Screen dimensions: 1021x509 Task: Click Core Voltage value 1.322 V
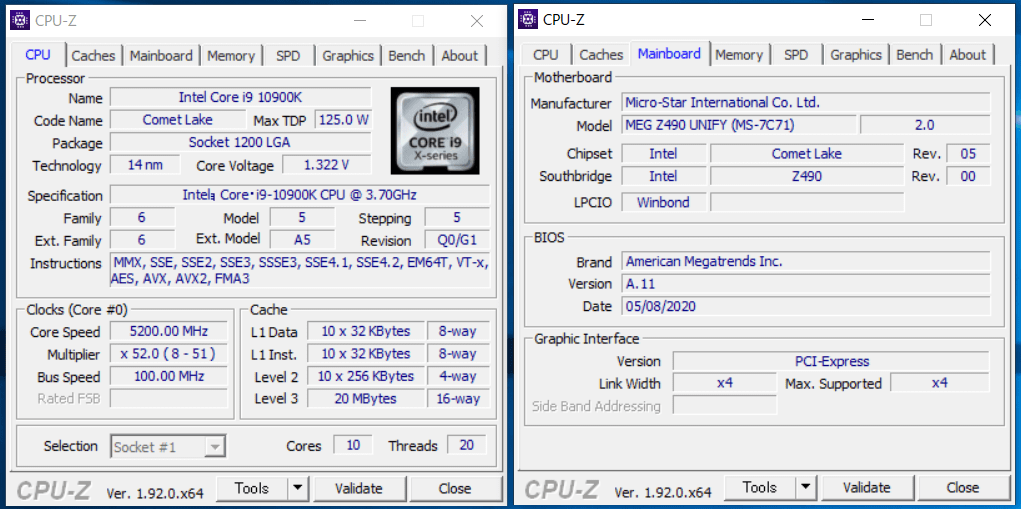click(327, 165)
